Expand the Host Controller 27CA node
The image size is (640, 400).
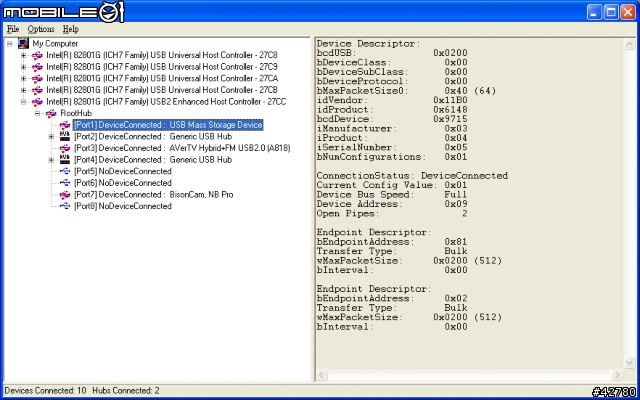[24, 78]
